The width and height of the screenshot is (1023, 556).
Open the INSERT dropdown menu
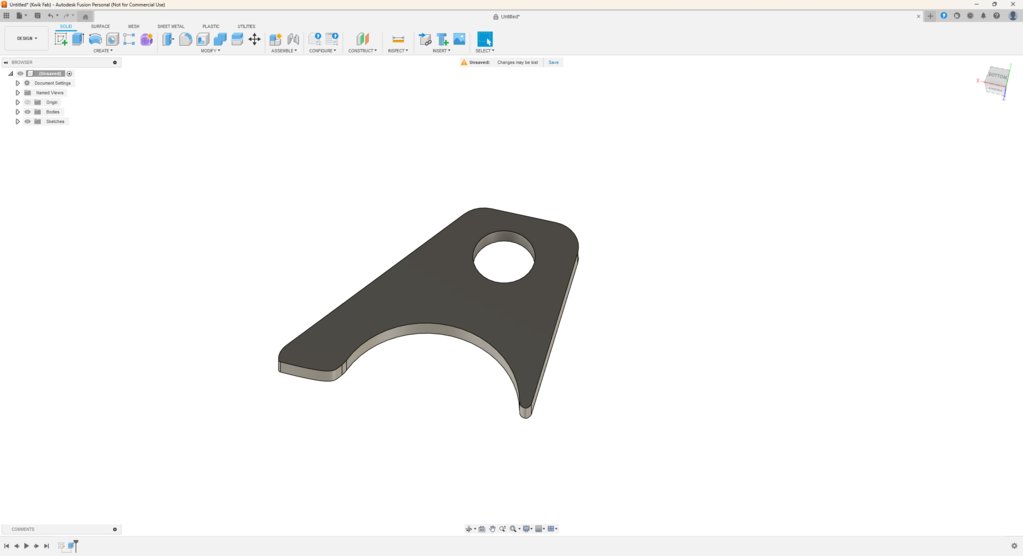point(441,51)
